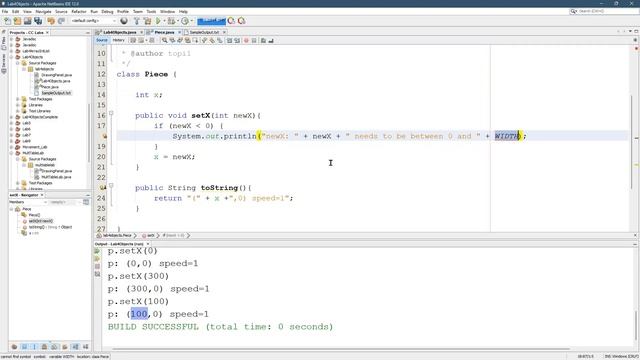Expand the Lab4ObjectsComplete project node
Screen dimensions: 640x360
click(x=12, y=117)
